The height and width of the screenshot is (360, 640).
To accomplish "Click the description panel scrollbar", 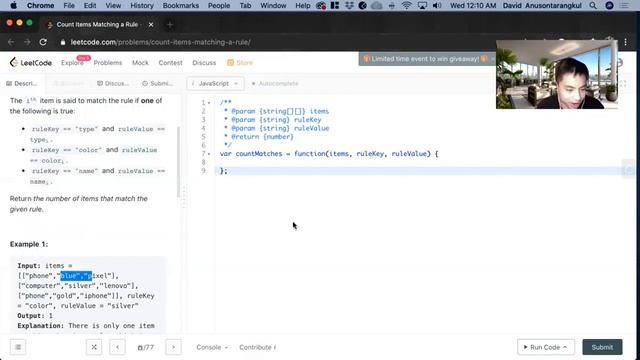I will [x=178, y=162].
